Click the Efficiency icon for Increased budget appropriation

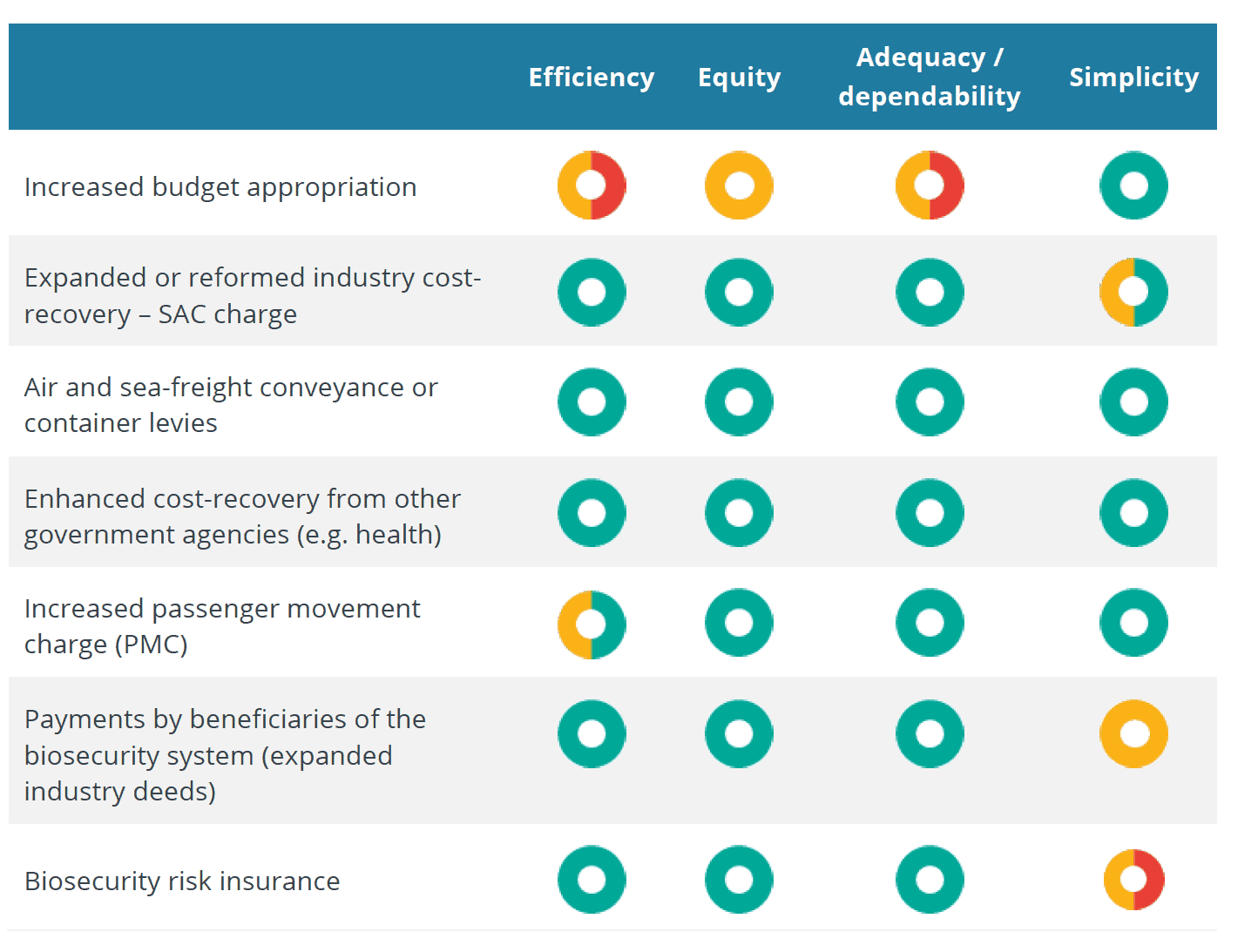click(x=592, y=186)
